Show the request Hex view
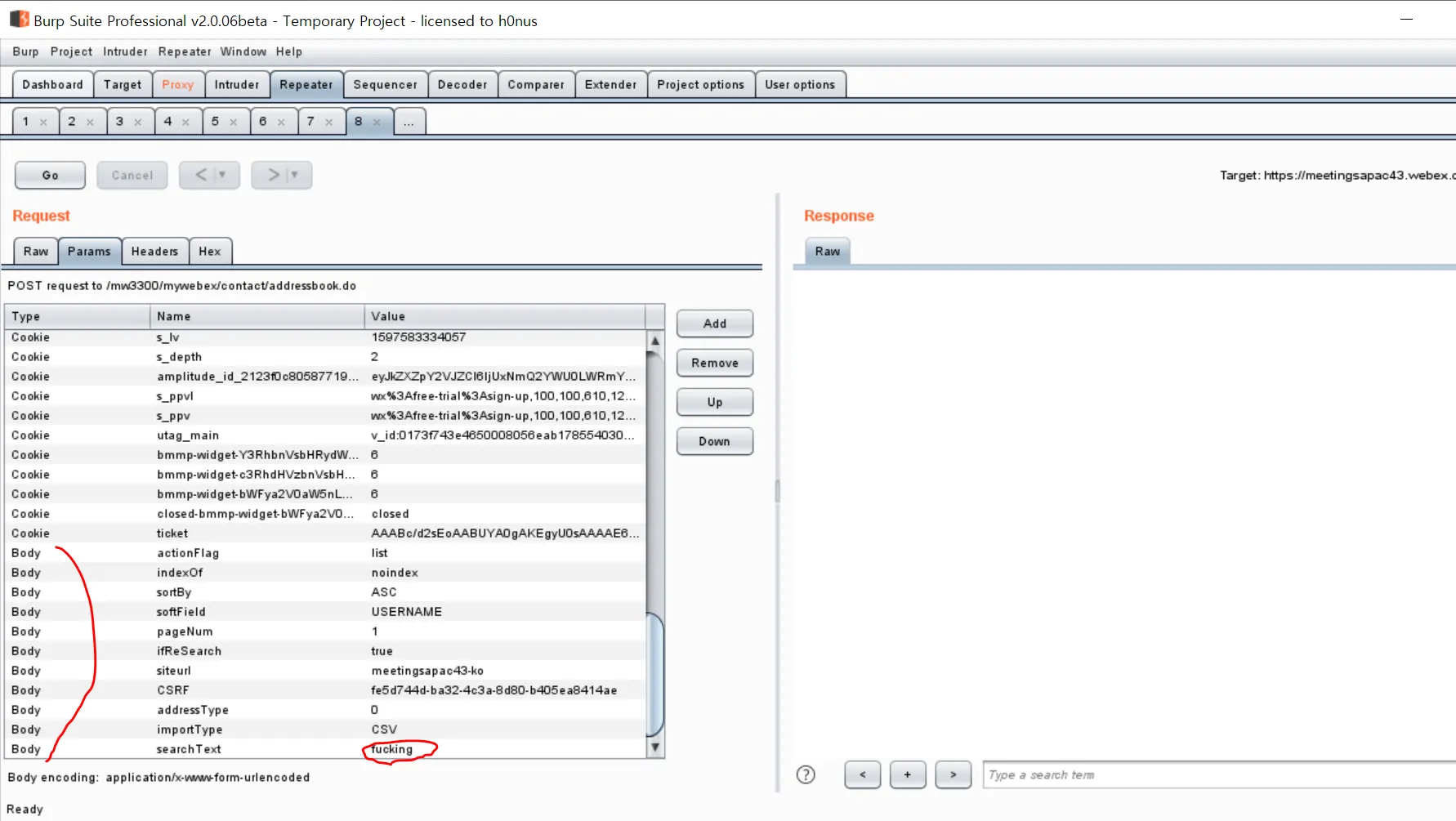This screenshot has width=1456, height=821. click(x=210, y=251)
